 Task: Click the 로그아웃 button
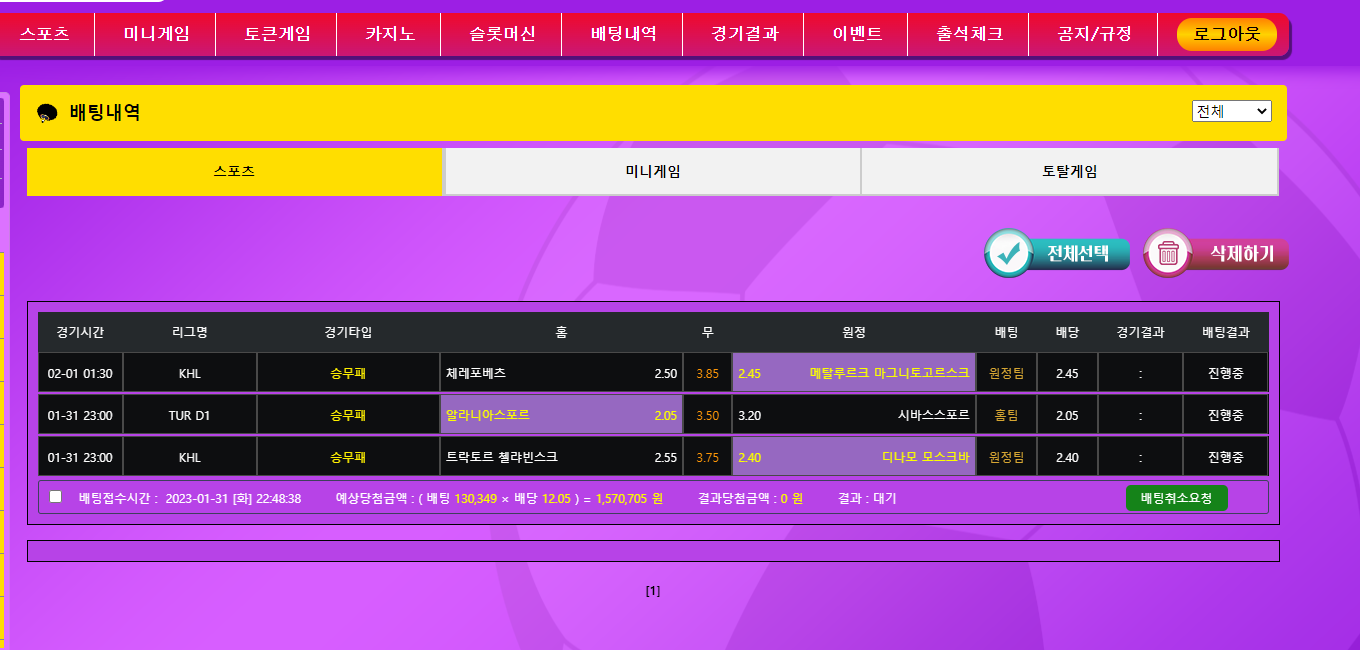tap(1226, 34)
